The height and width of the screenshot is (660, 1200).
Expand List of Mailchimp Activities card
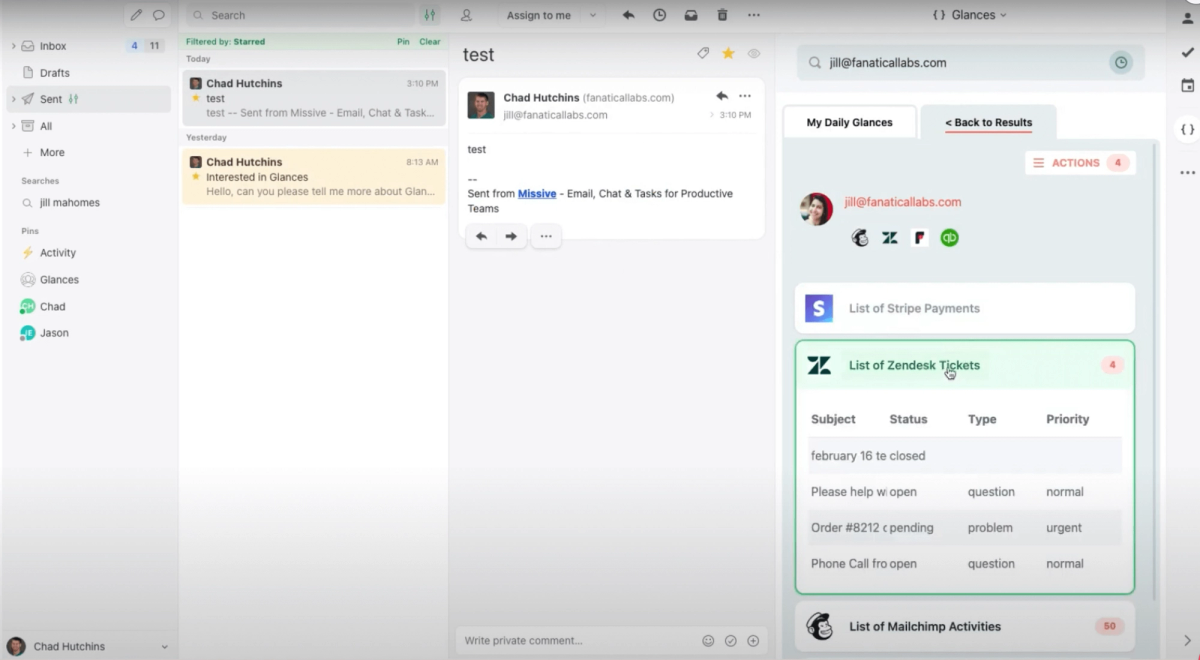(x=965, y=626)
